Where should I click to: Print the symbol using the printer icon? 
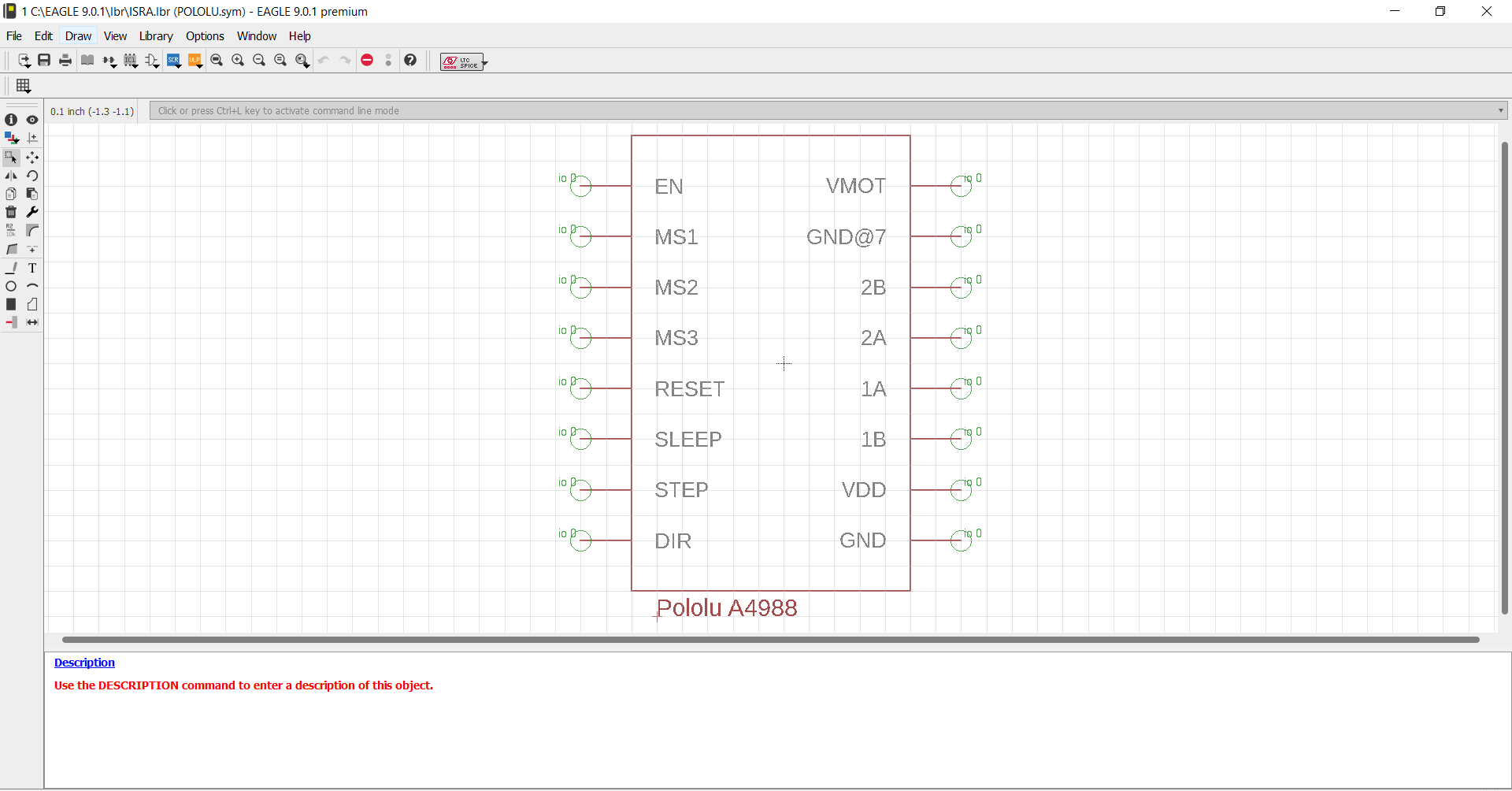(65, 60)
